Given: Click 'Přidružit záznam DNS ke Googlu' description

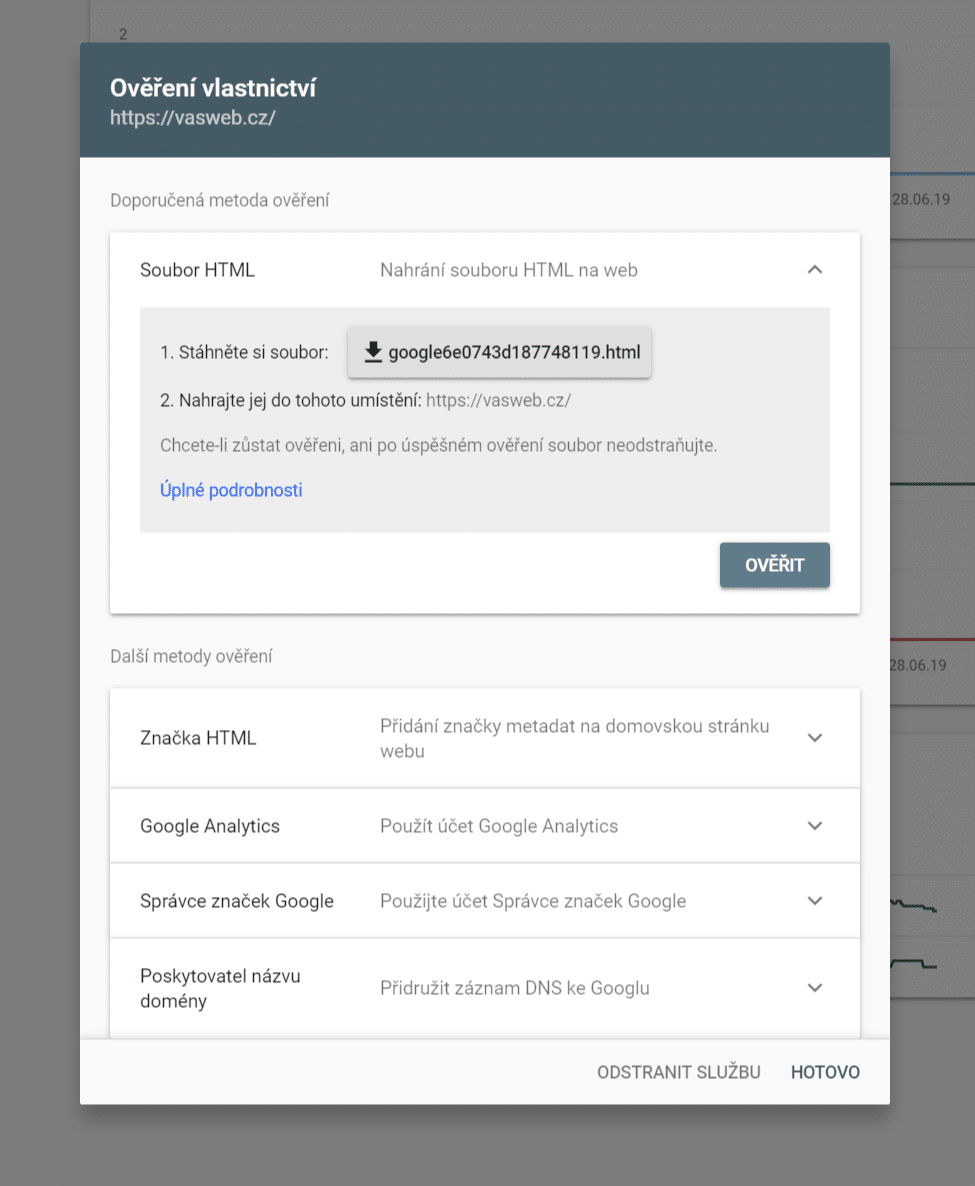Looking at the screenshot, I should [514, 988].
